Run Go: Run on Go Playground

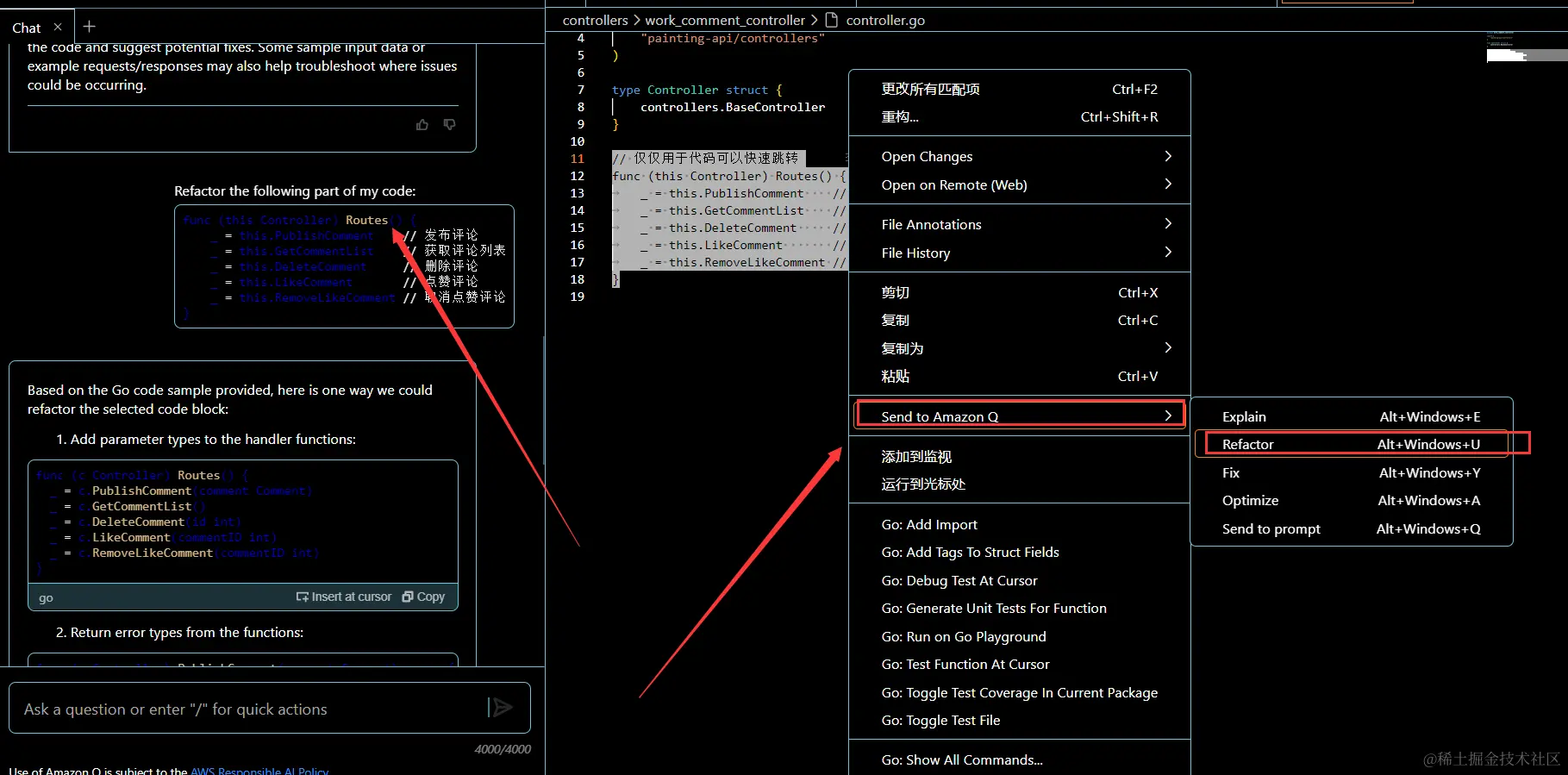click(1020, 637)
